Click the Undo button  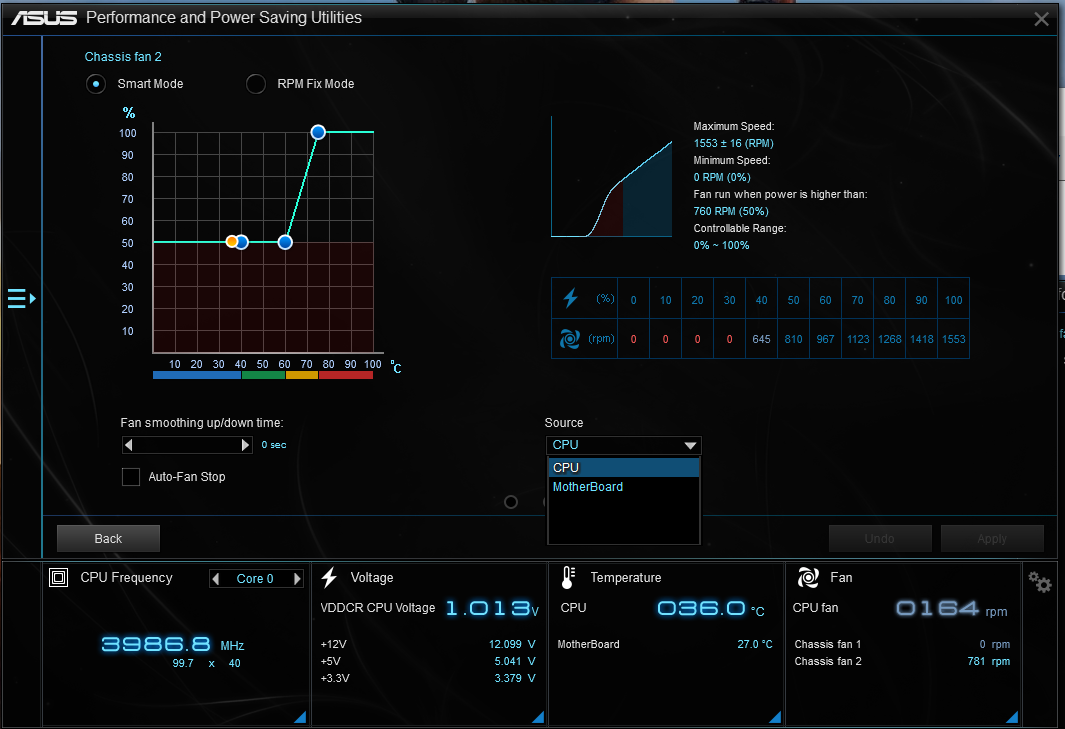[x=880, y=539]
